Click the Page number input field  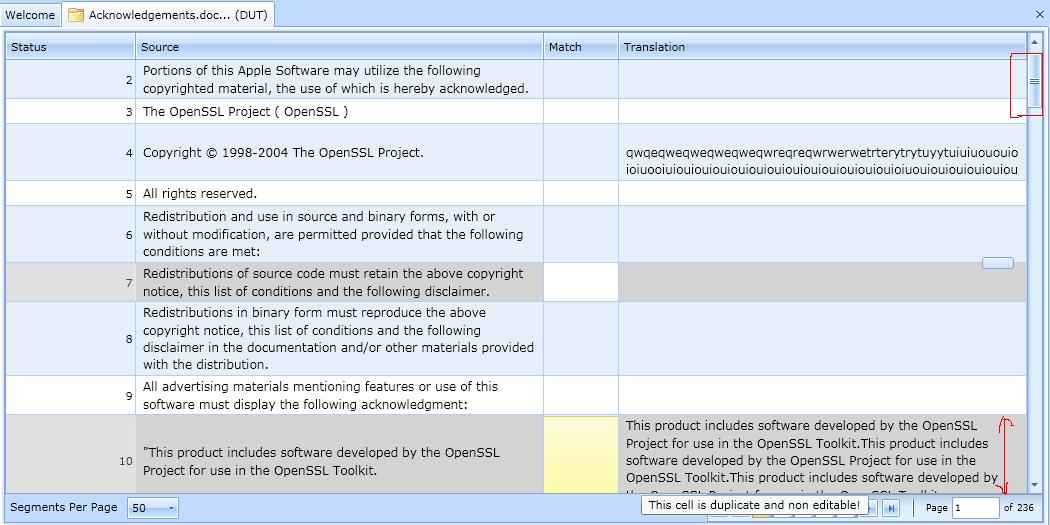[x=976, y=508]
